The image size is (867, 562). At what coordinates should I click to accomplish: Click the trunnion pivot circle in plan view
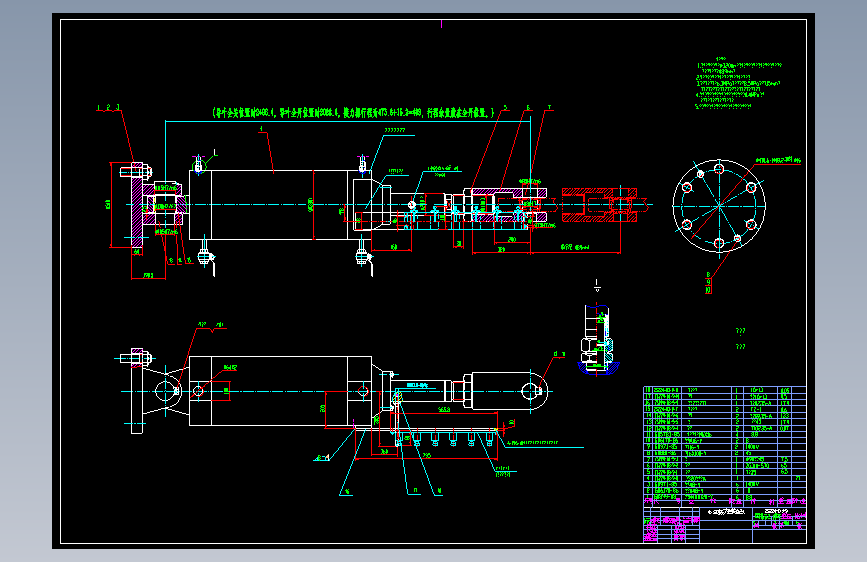point(165,391)
